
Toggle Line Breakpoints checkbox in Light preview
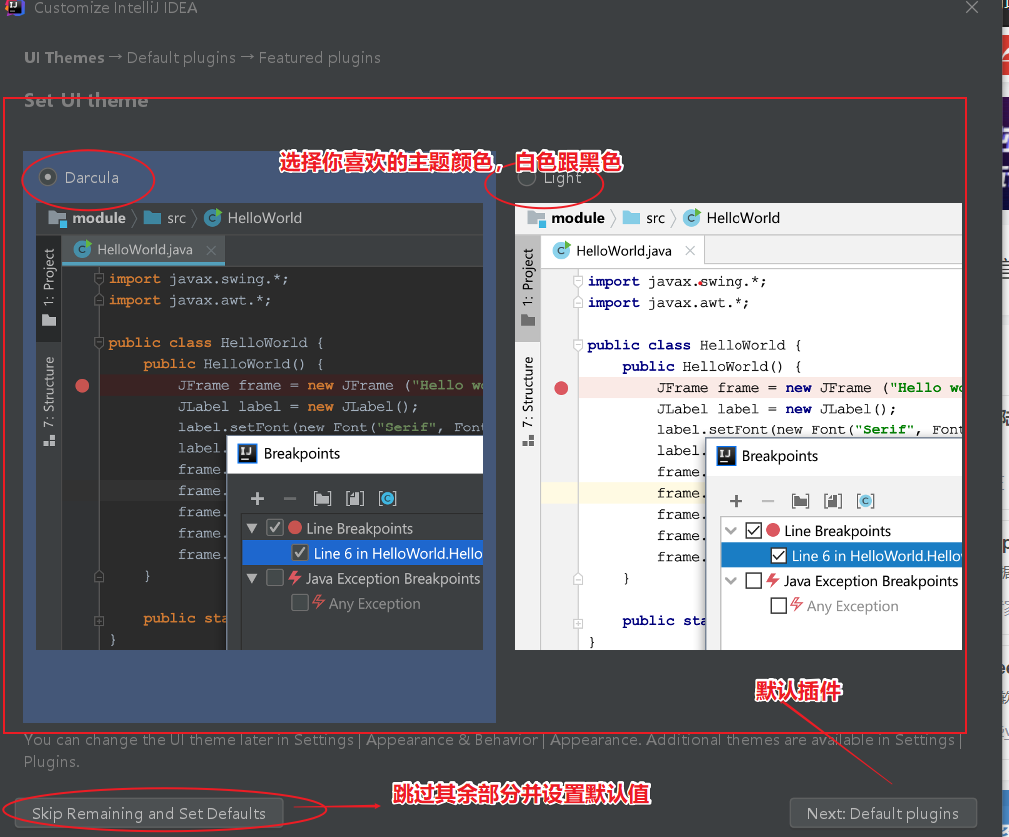(754, 530)
